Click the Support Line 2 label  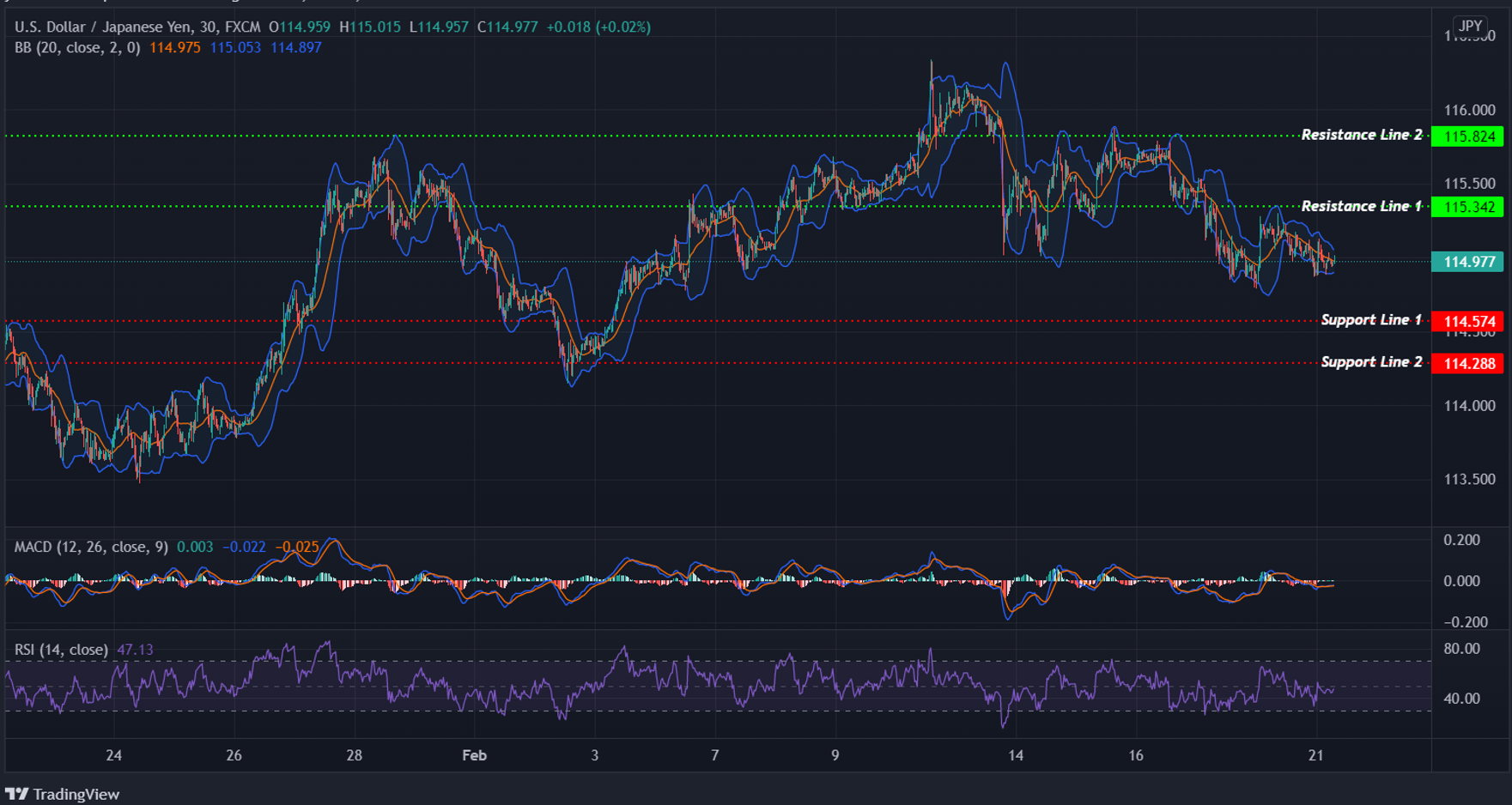point(1371,362)
